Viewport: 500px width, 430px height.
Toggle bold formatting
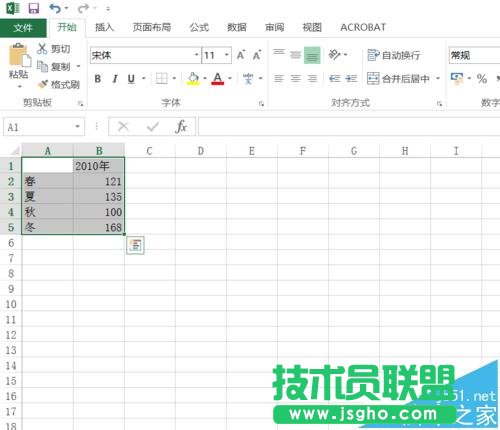(x=98, y=79)
